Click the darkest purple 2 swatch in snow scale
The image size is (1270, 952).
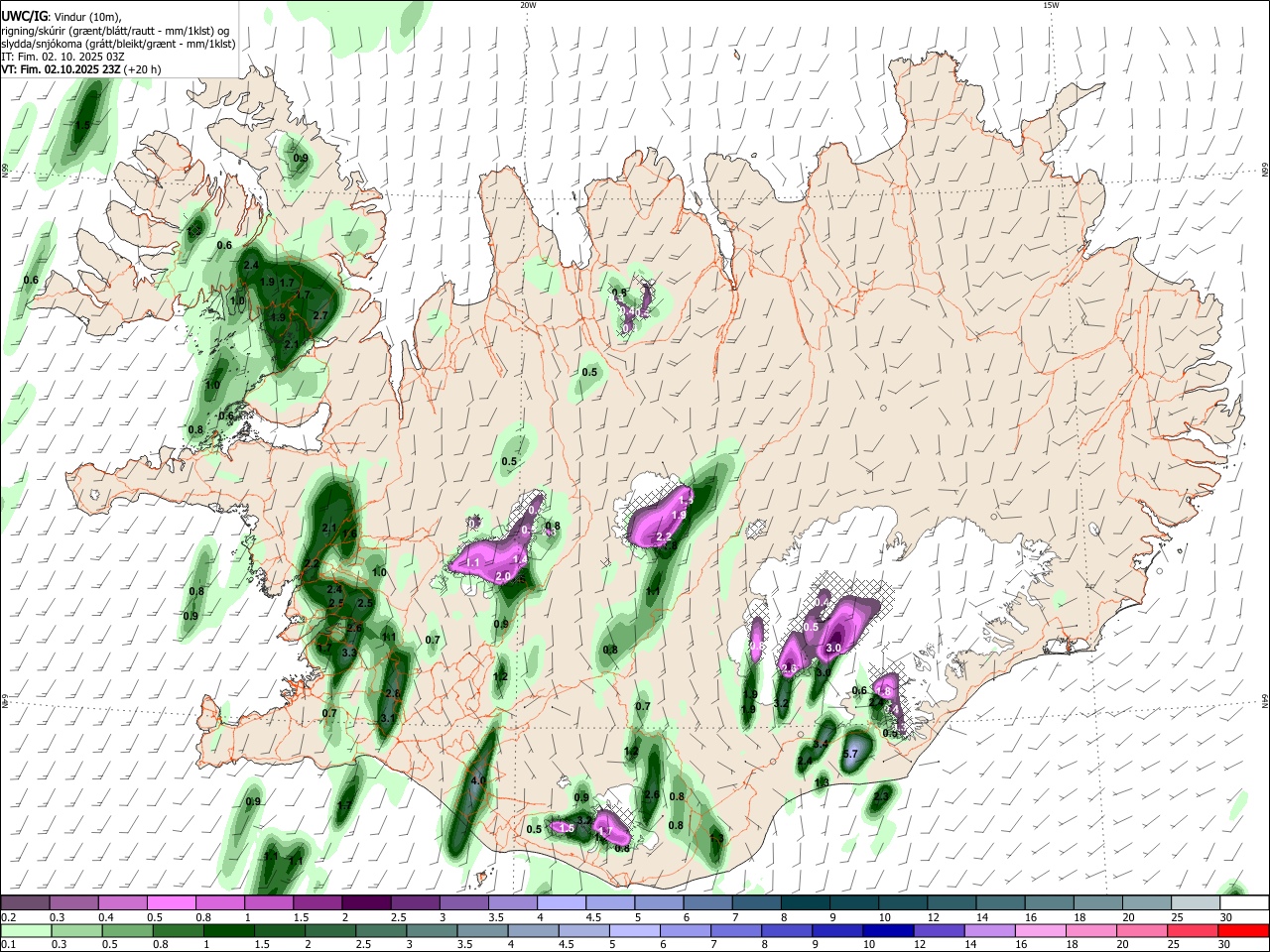point(365,903)
